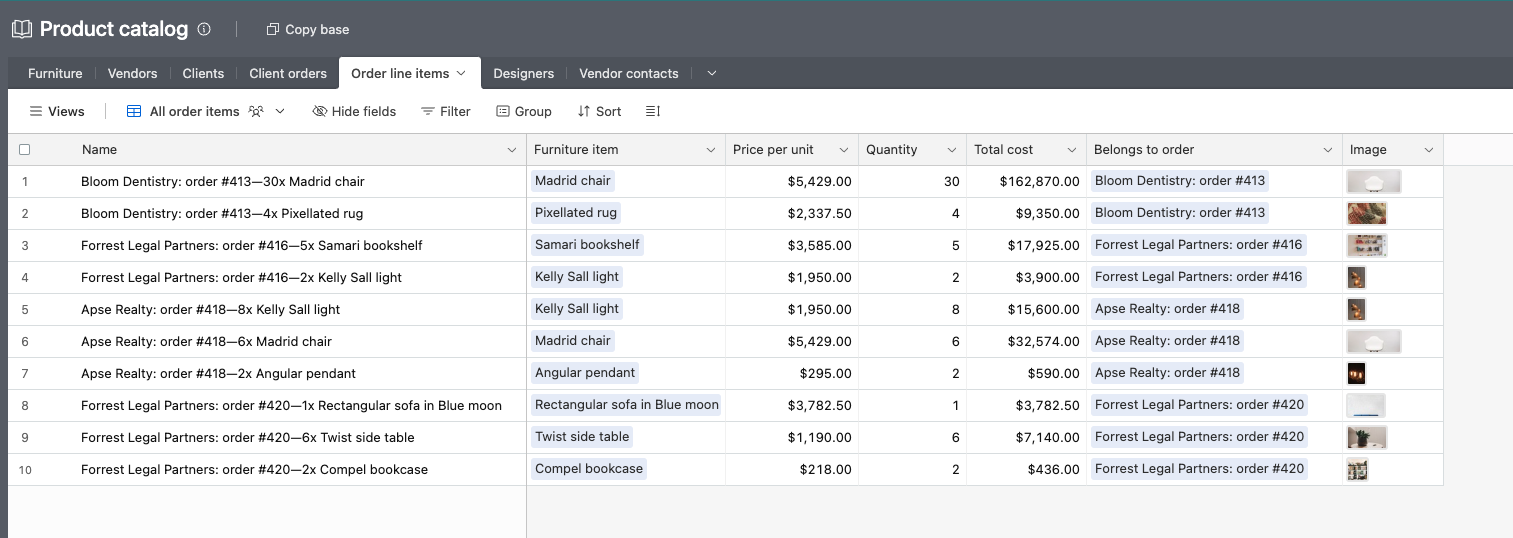The width and height of the screenshot is (1513, 538).
Task: Open the Order line items tab dropdown arrow
Action: pyautogui.click(x=461, y=73)
